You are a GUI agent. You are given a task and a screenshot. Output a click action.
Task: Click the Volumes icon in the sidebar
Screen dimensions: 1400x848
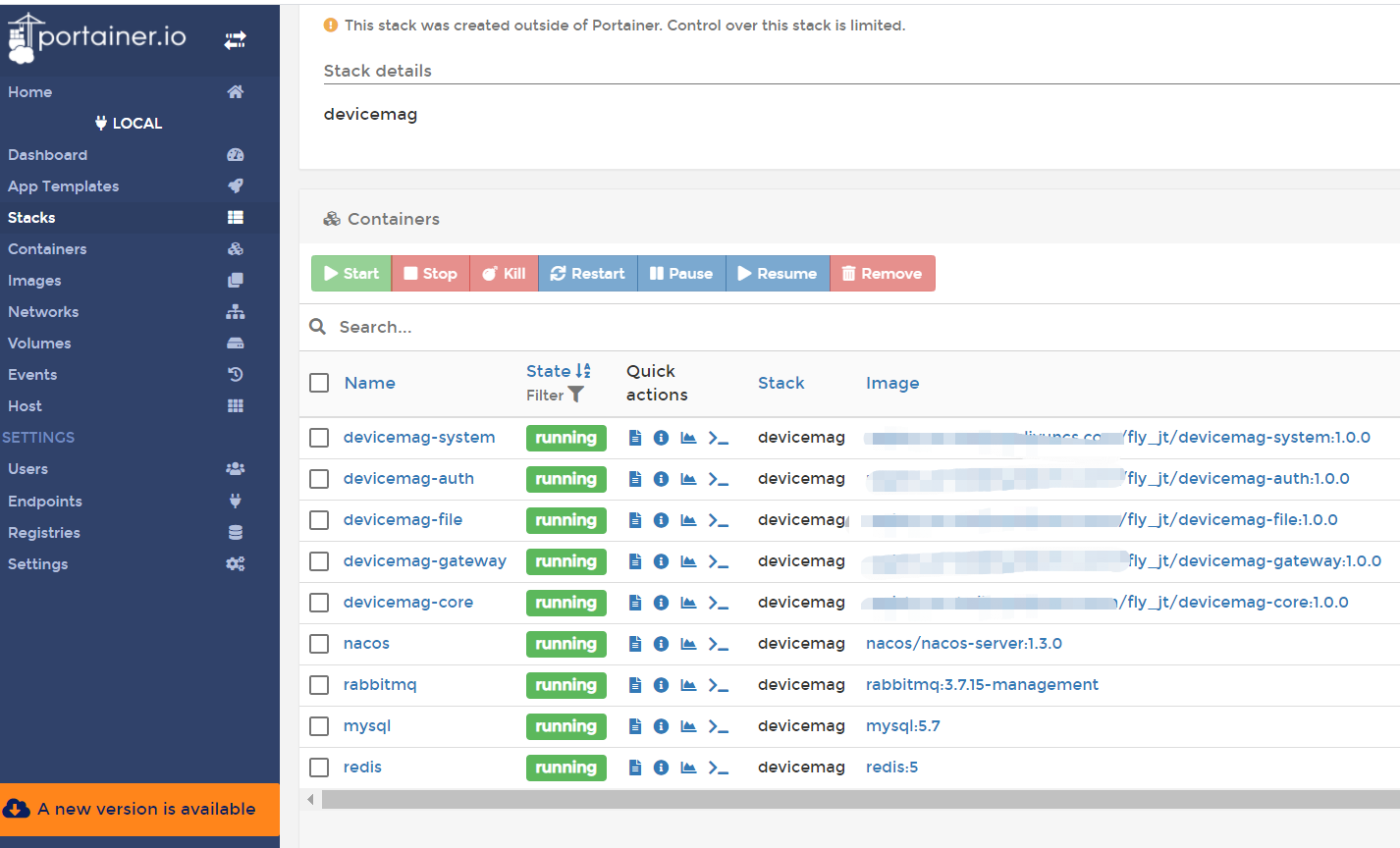coord(236,343)
